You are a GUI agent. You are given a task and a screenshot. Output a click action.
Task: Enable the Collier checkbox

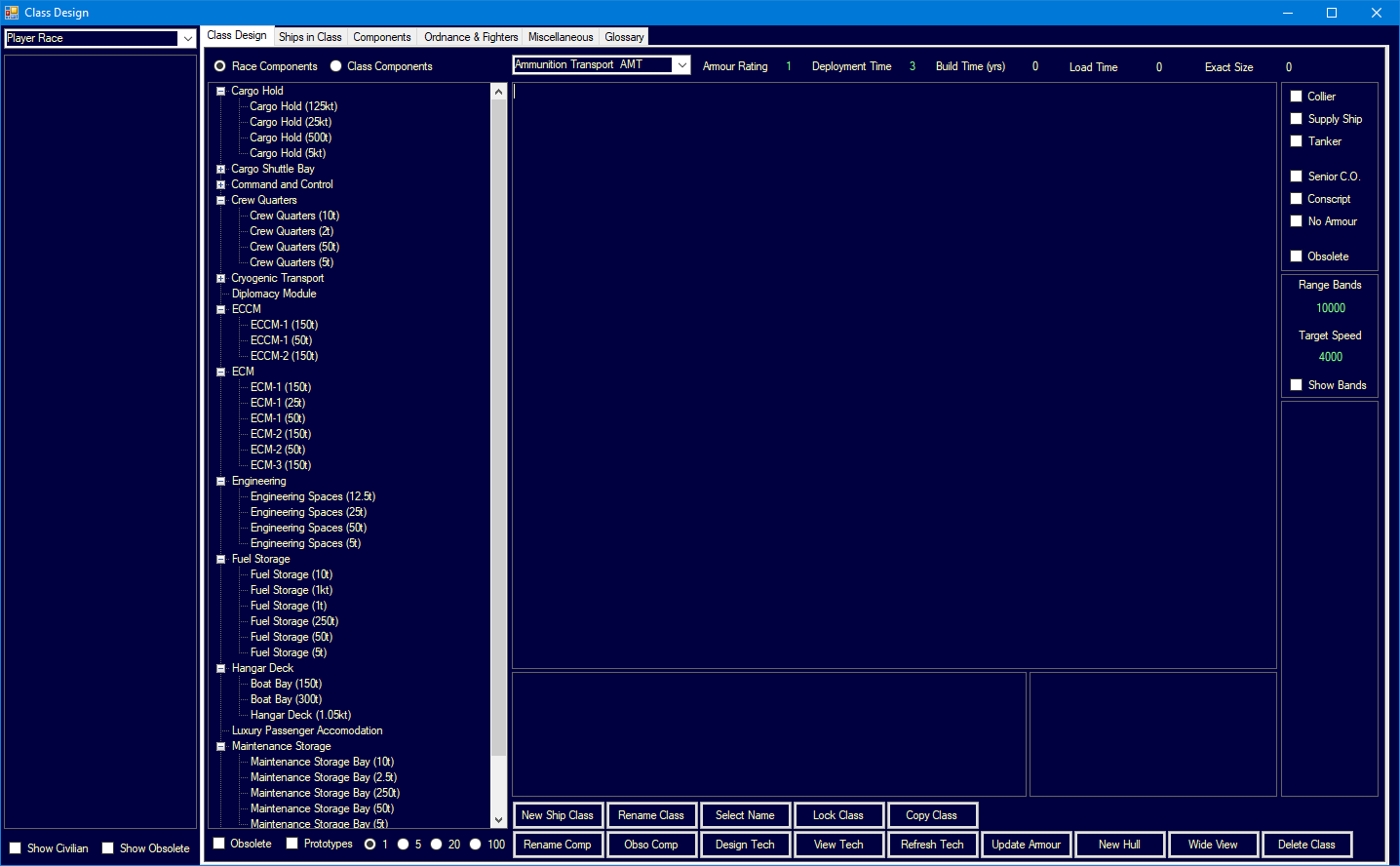coord(1297,97)
